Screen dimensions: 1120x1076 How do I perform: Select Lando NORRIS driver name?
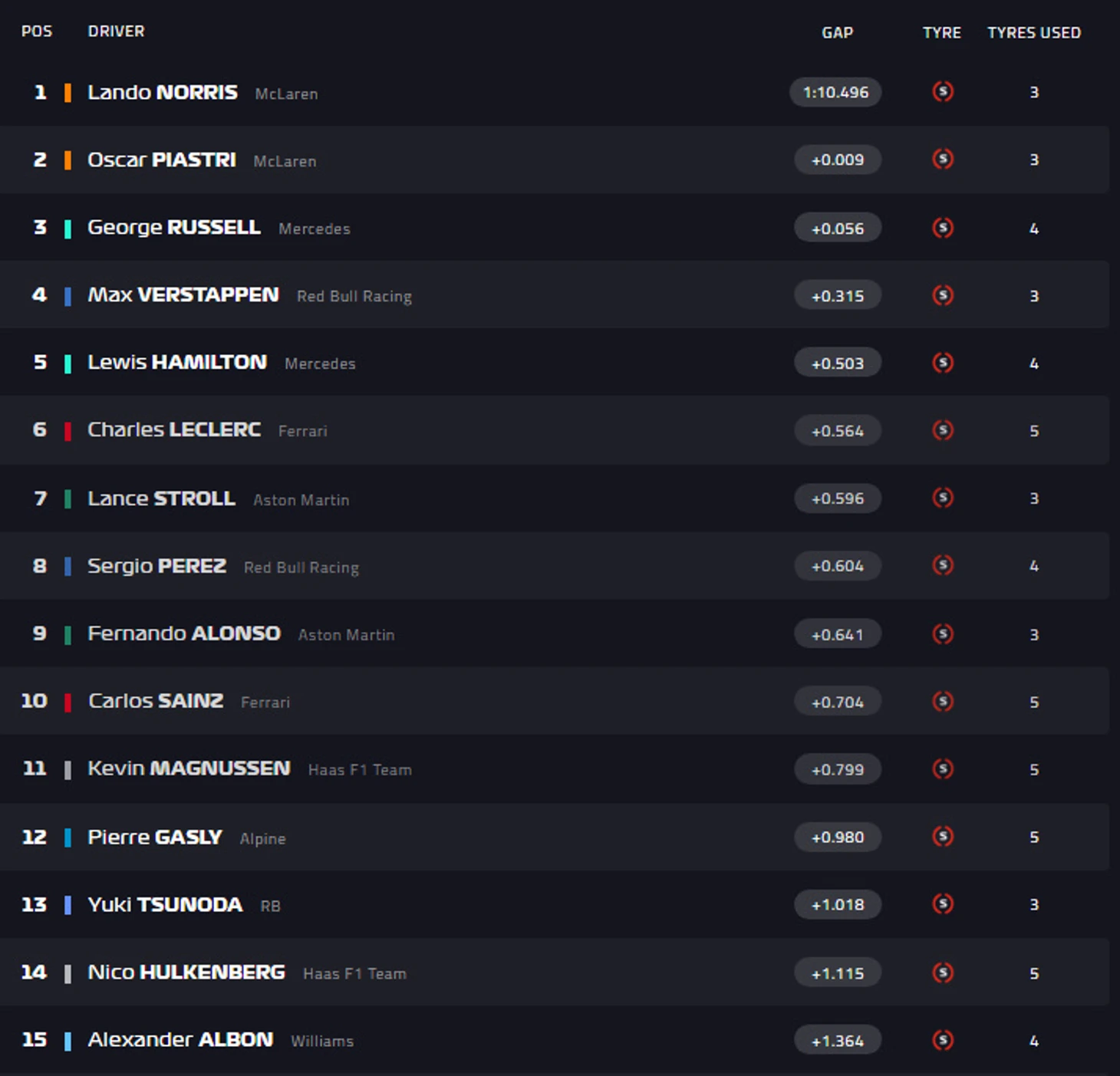click(x=163, y=92)
